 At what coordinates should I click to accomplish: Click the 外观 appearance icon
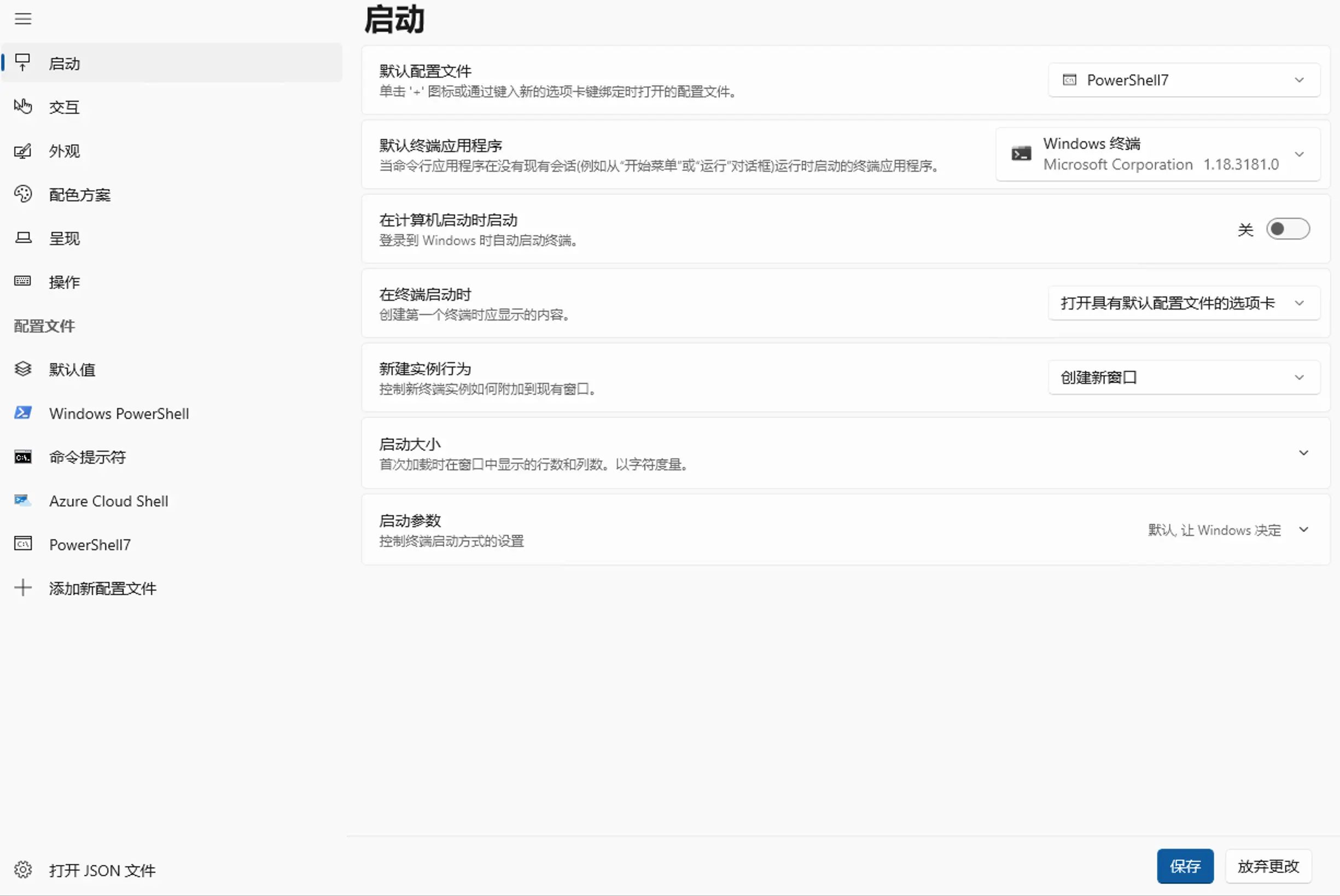coord(23,151)
